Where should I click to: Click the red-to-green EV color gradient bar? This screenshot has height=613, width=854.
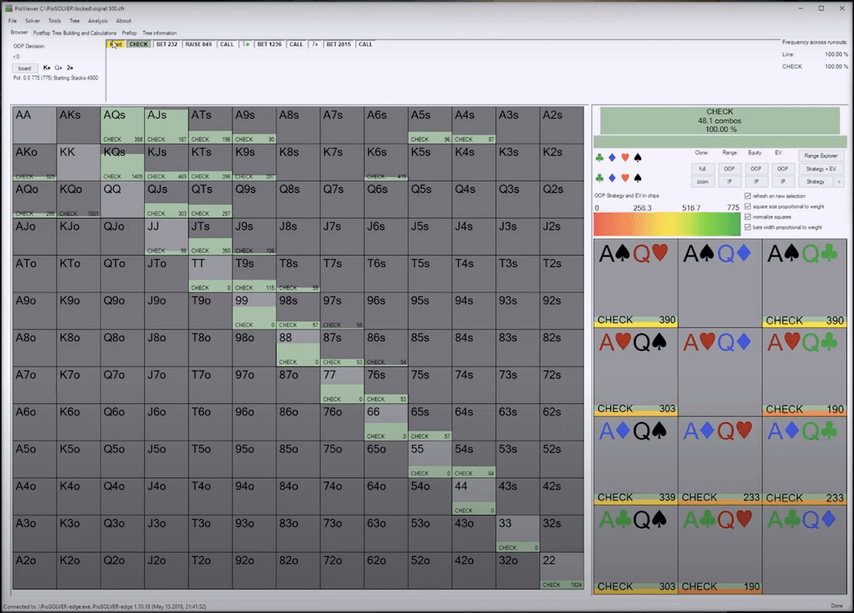click(667, 224)
